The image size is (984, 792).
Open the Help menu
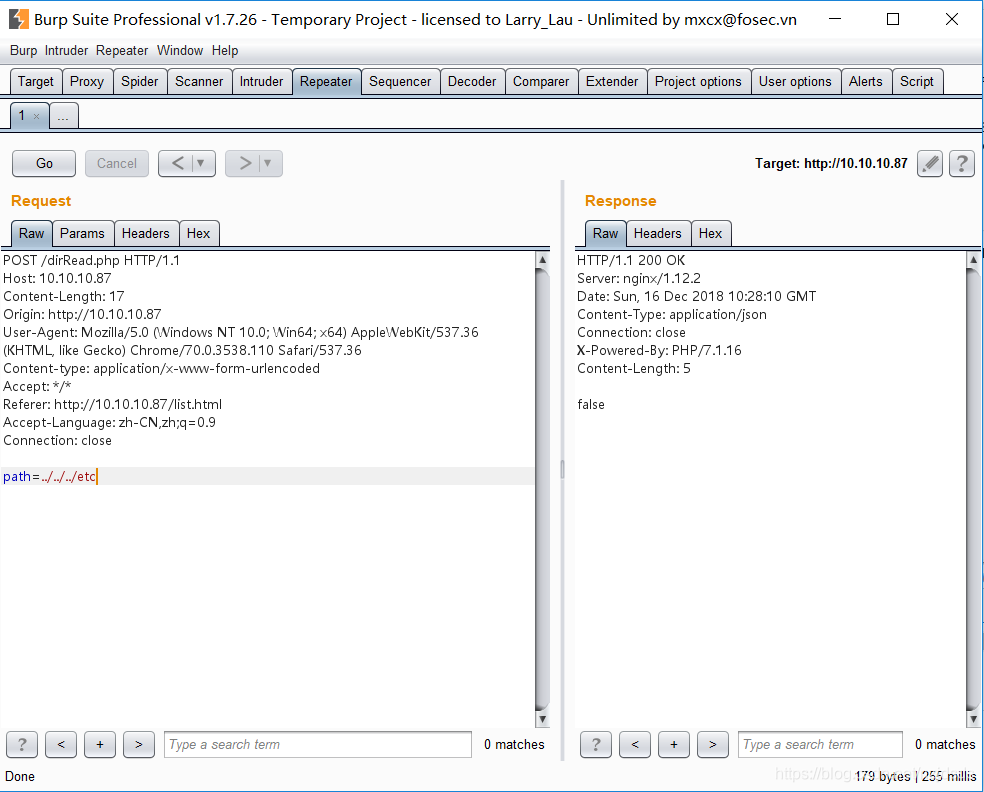pos(225,50)
